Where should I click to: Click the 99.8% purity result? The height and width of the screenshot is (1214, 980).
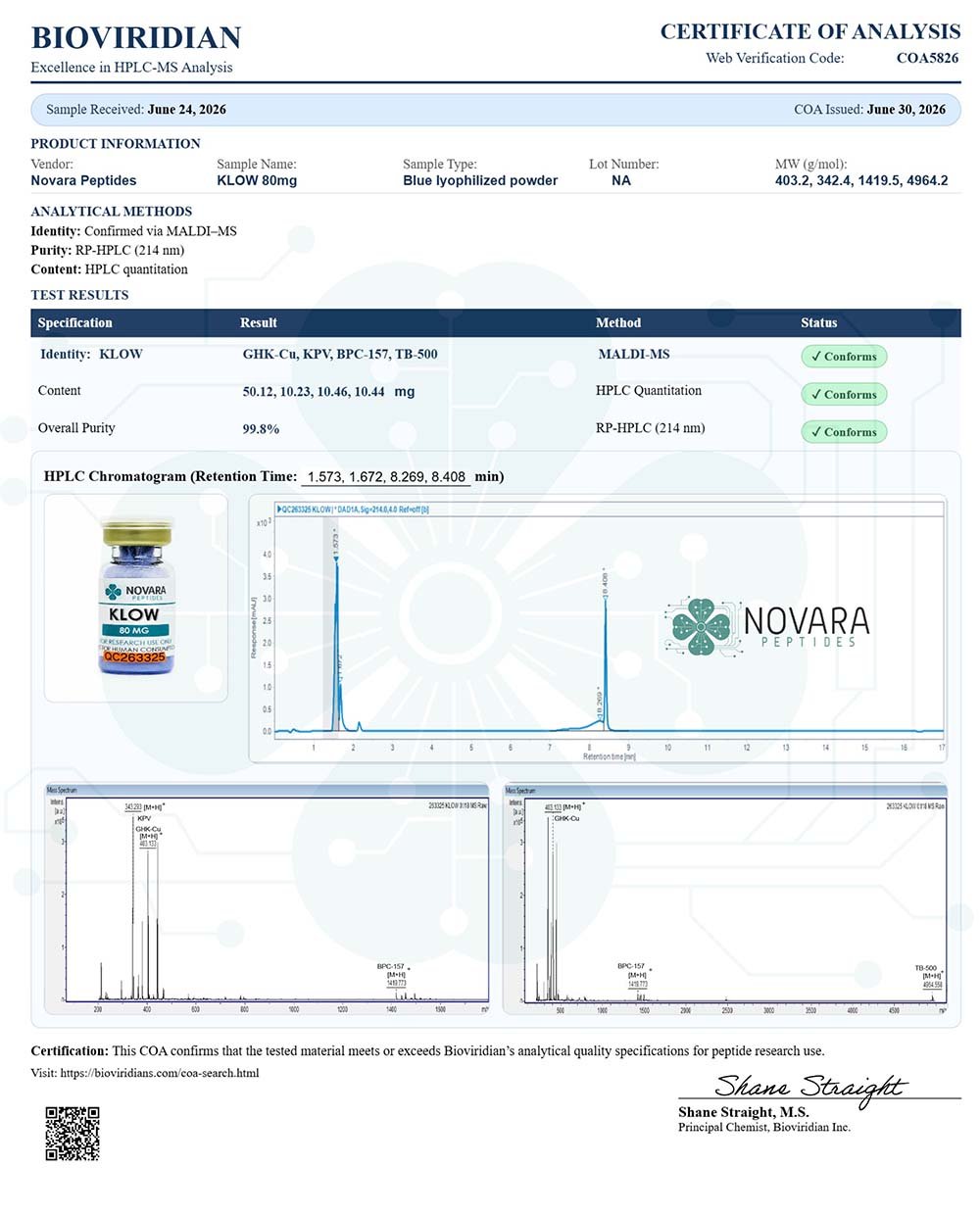tap(261, 429)
